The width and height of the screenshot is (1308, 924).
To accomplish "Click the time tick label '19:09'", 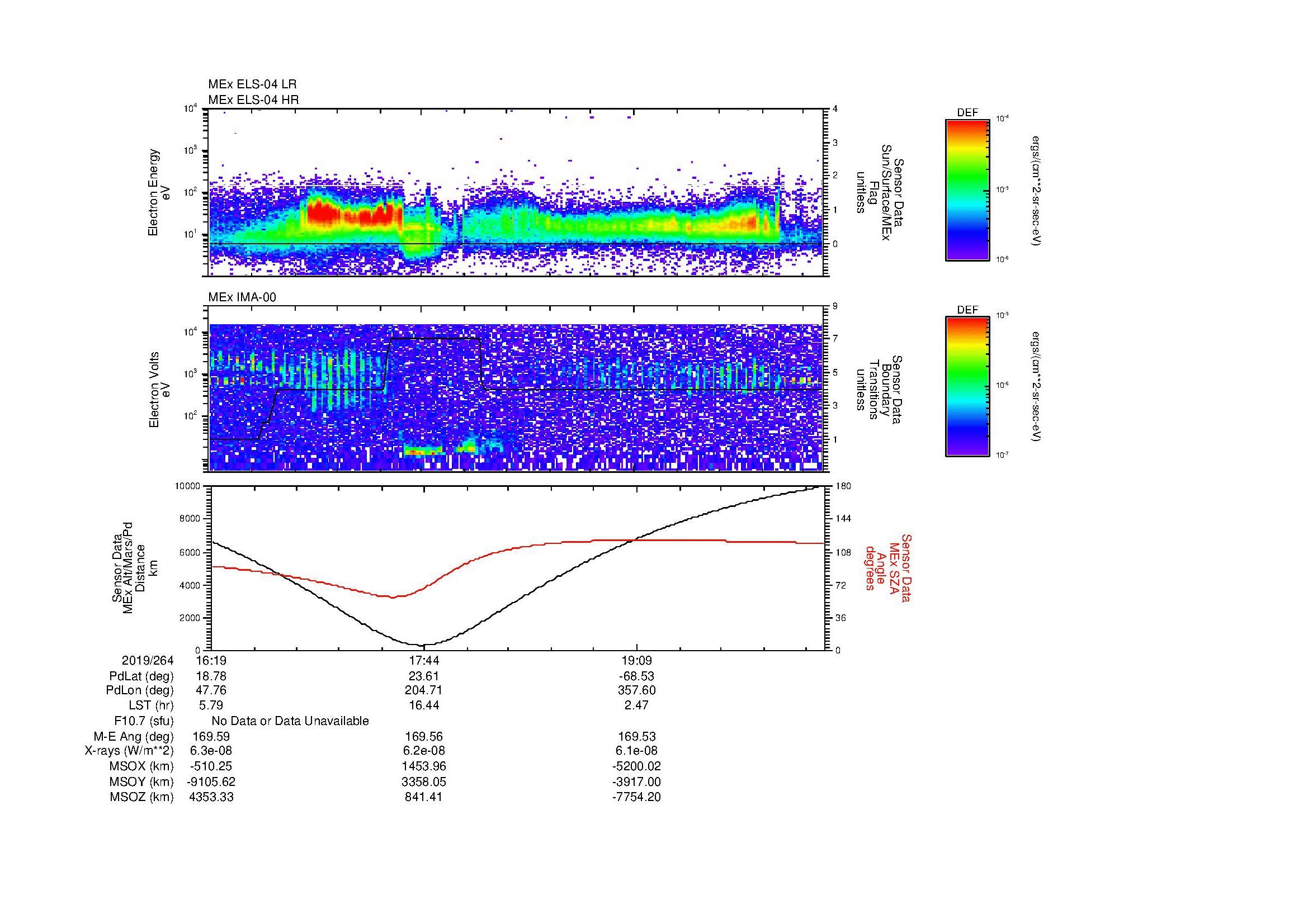I will 637,660.
